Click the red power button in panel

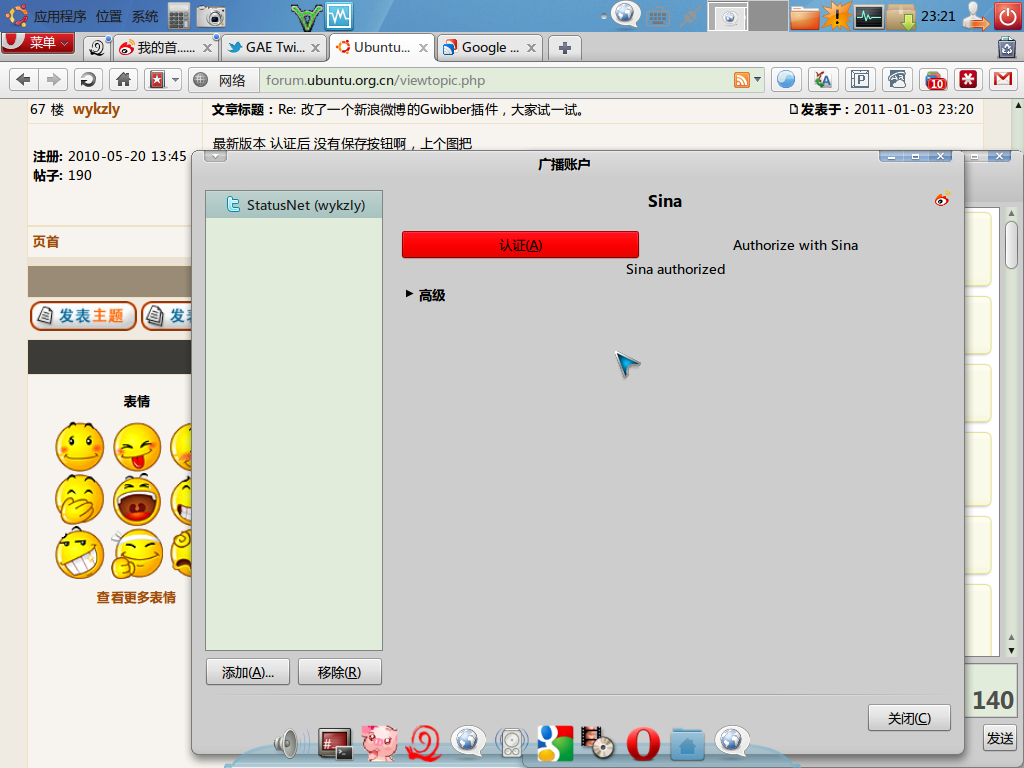coord(1008,16)
